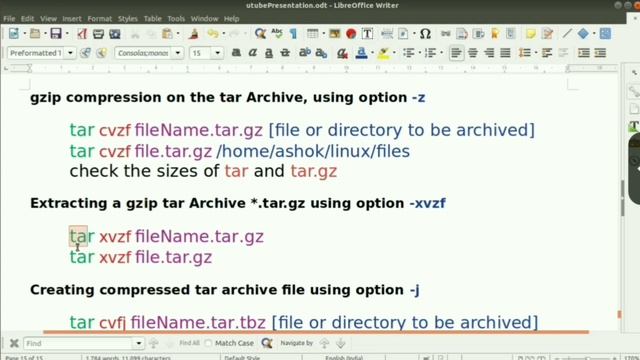640x360 pixels.
Task: Click the Superscript icon
Action: click(x=304, y=53)
